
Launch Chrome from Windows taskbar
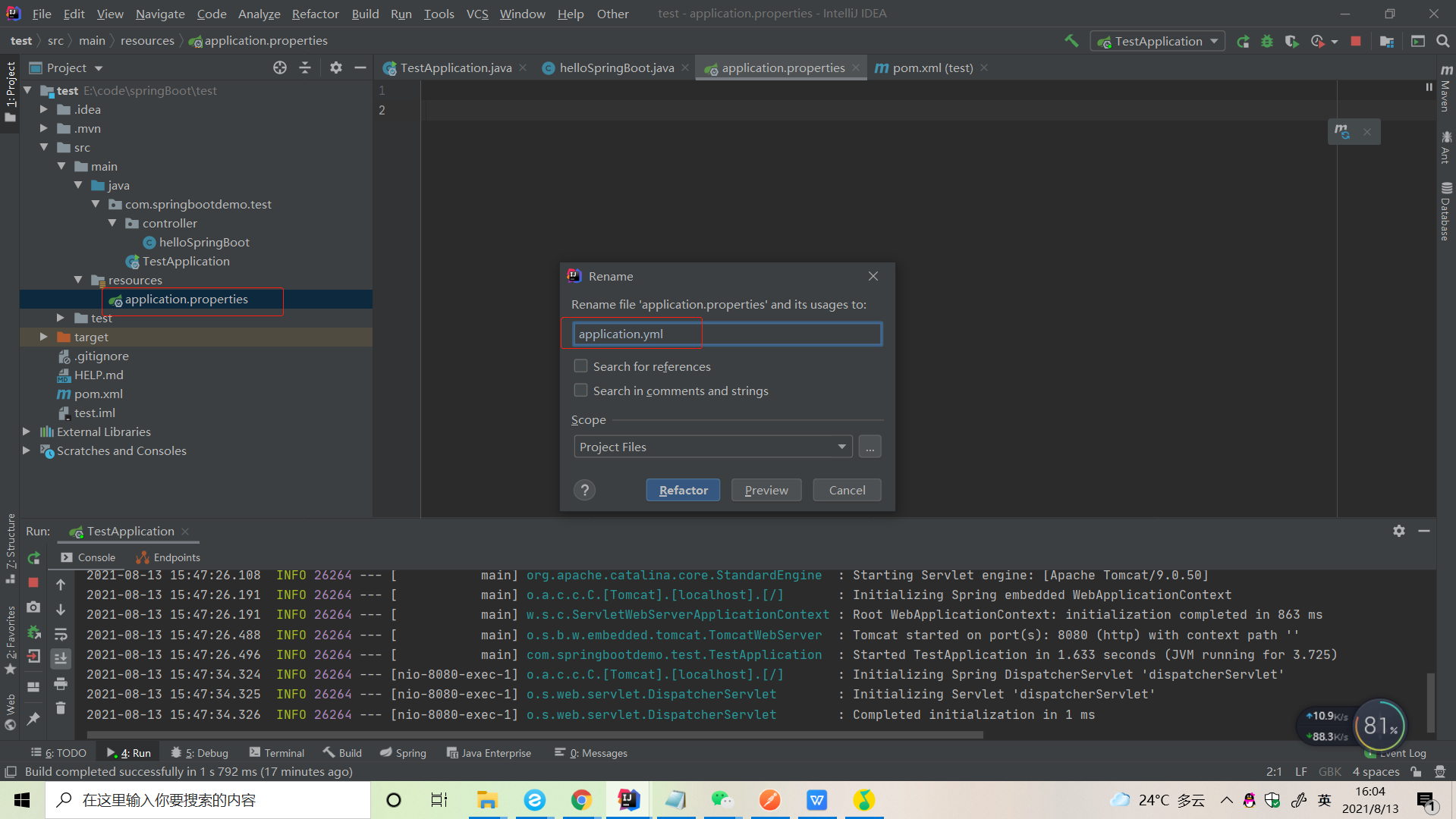click(x=582, y=800)
